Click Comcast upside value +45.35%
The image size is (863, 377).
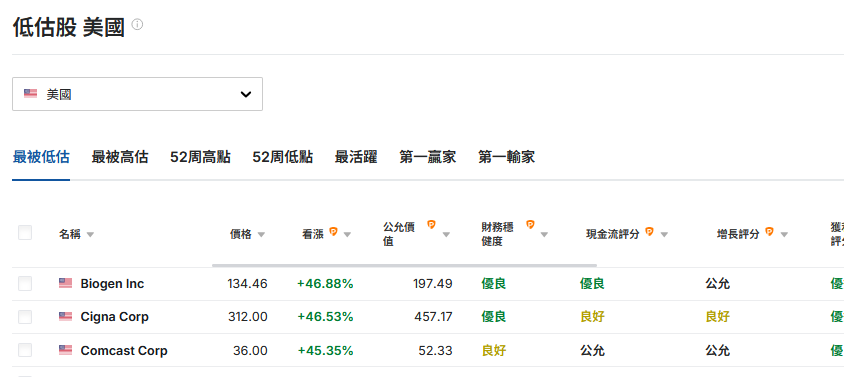tap(325, 351)
